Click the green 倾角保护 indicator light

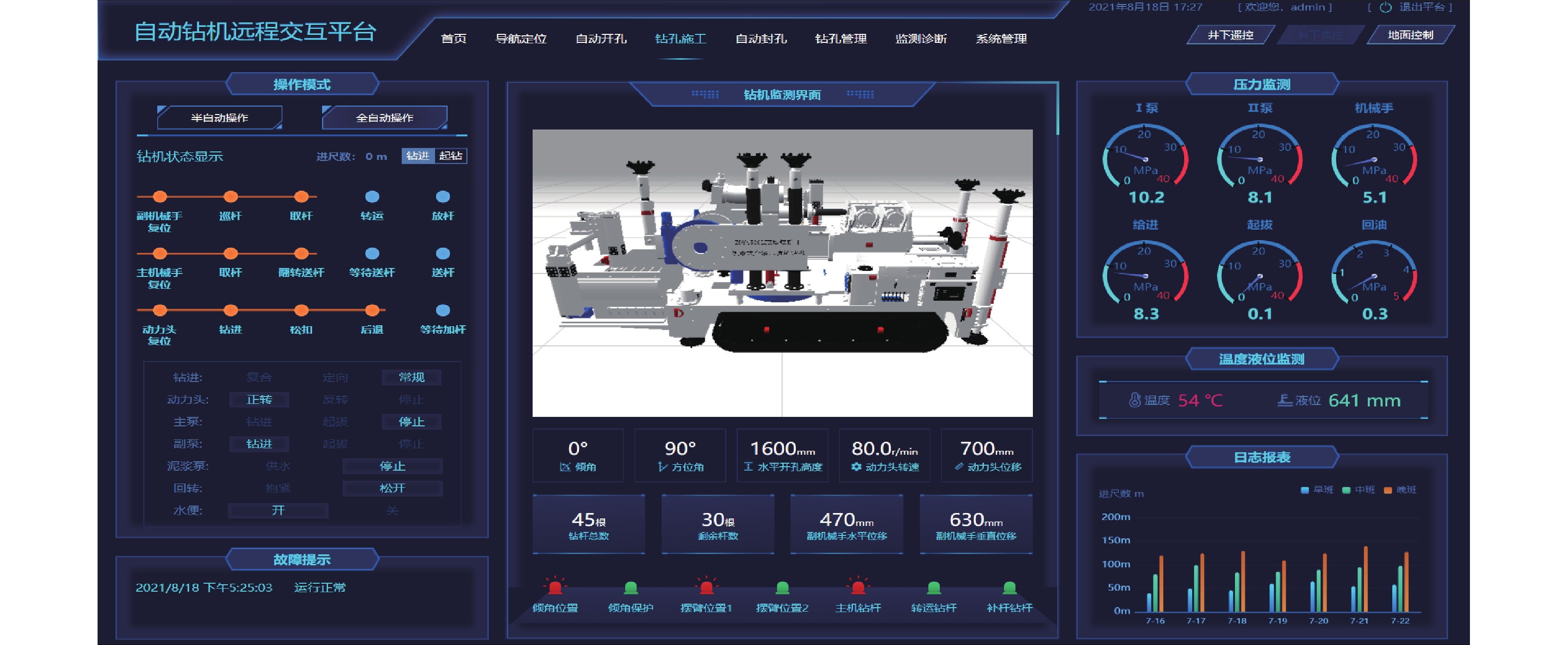click(631, 588)
